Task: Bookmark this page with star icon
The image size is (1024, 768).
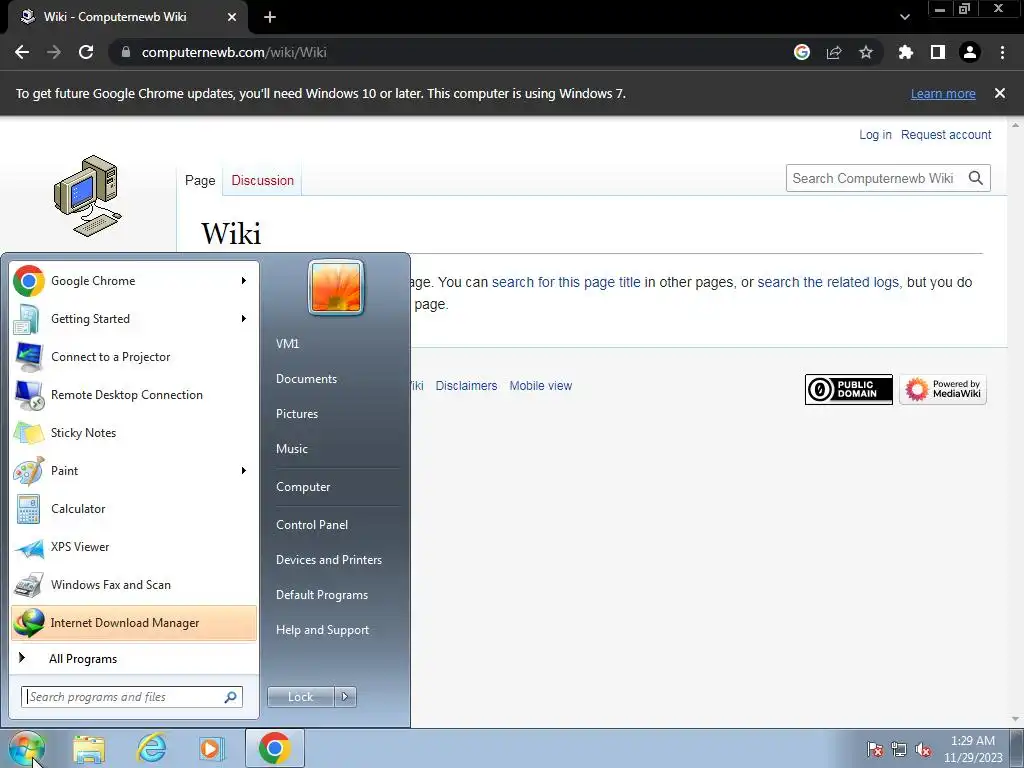Action: 866,52
